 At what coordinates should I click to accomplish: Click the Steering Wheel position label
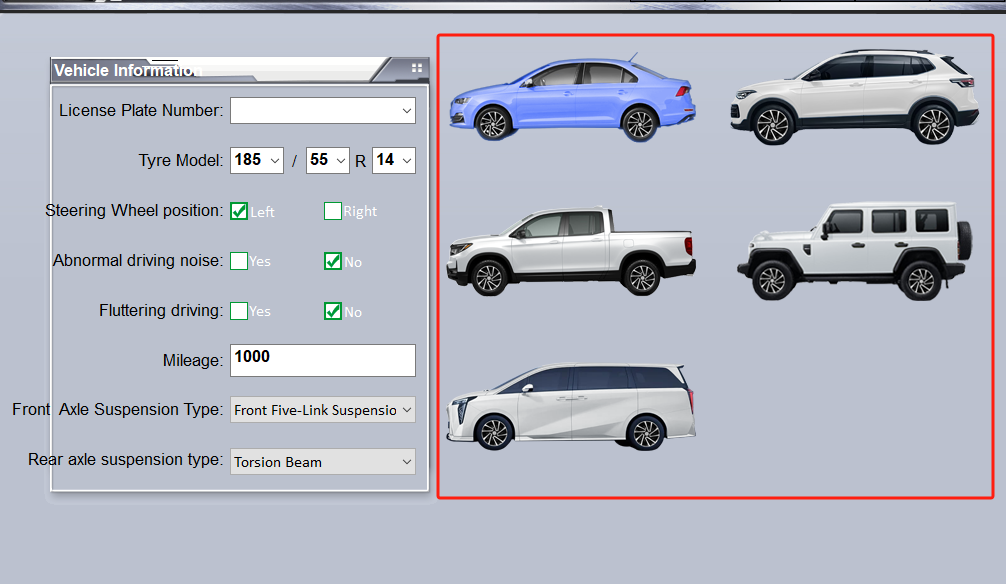134,210
